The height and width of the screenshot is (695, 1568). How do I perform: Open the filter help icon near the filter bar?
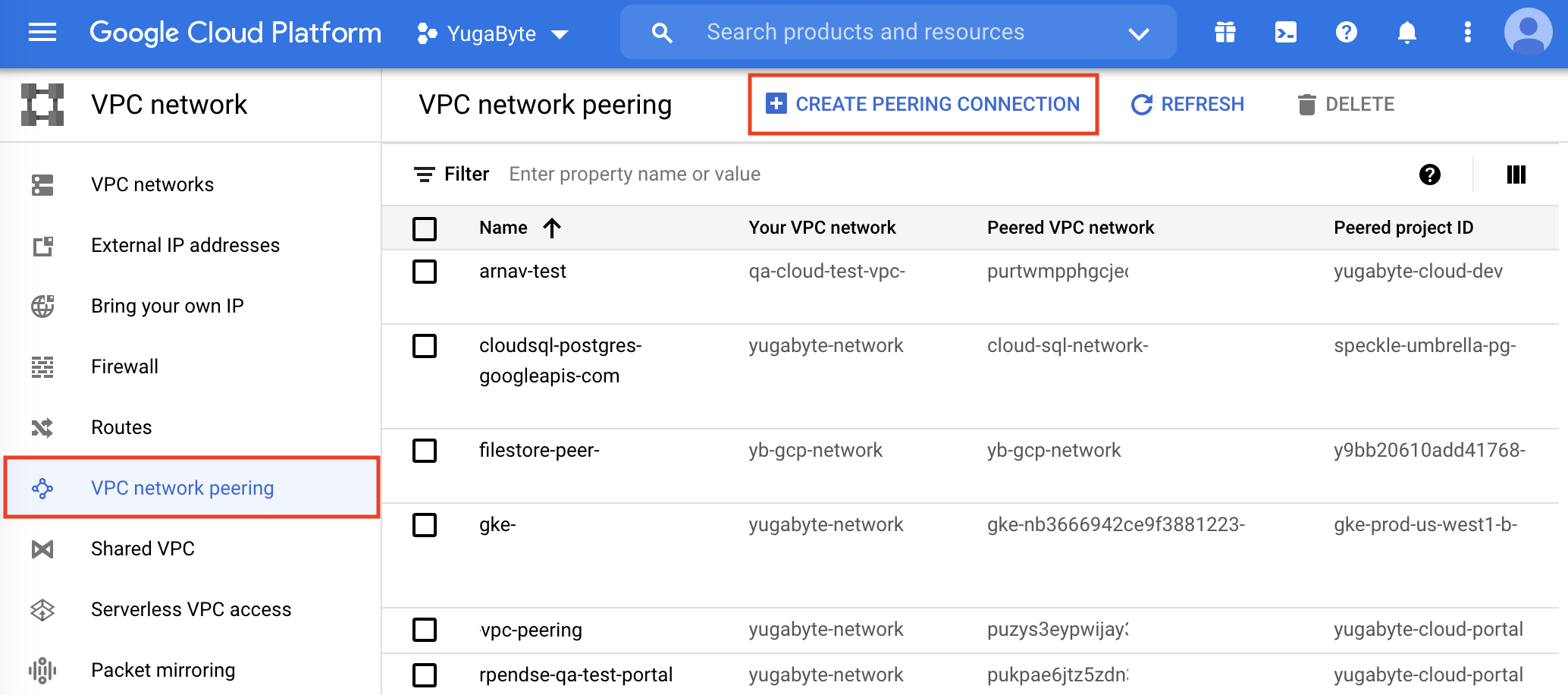click(1430, 175)
